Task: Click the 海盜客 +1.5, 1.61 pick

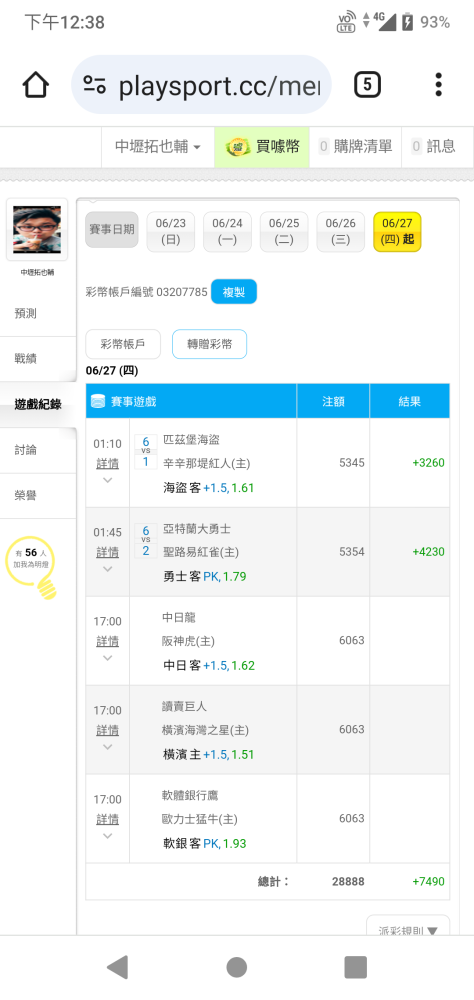Action: click(209, 489)
